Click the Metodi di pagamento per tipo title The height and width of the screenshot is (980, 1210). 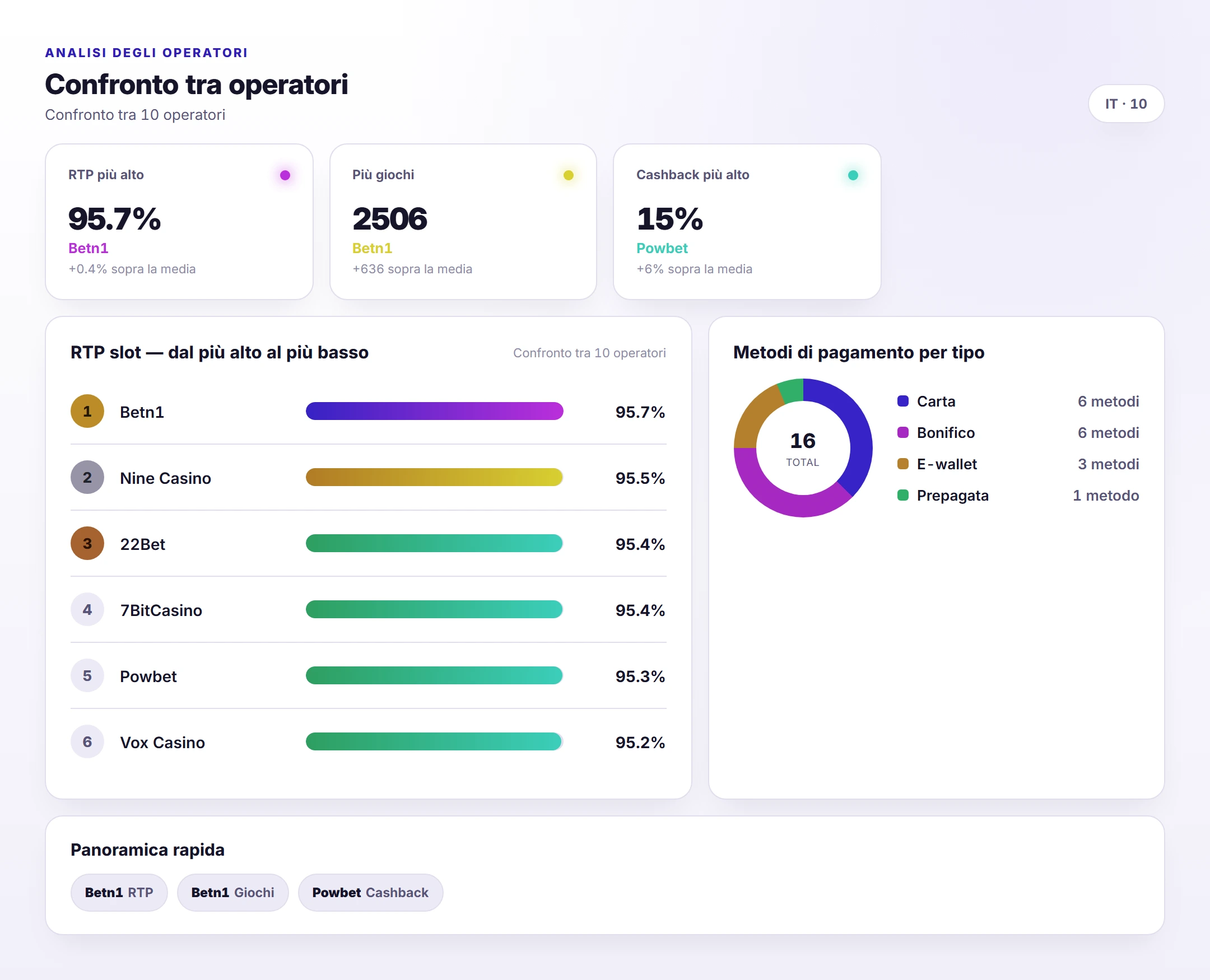click(x=859, y=352)
